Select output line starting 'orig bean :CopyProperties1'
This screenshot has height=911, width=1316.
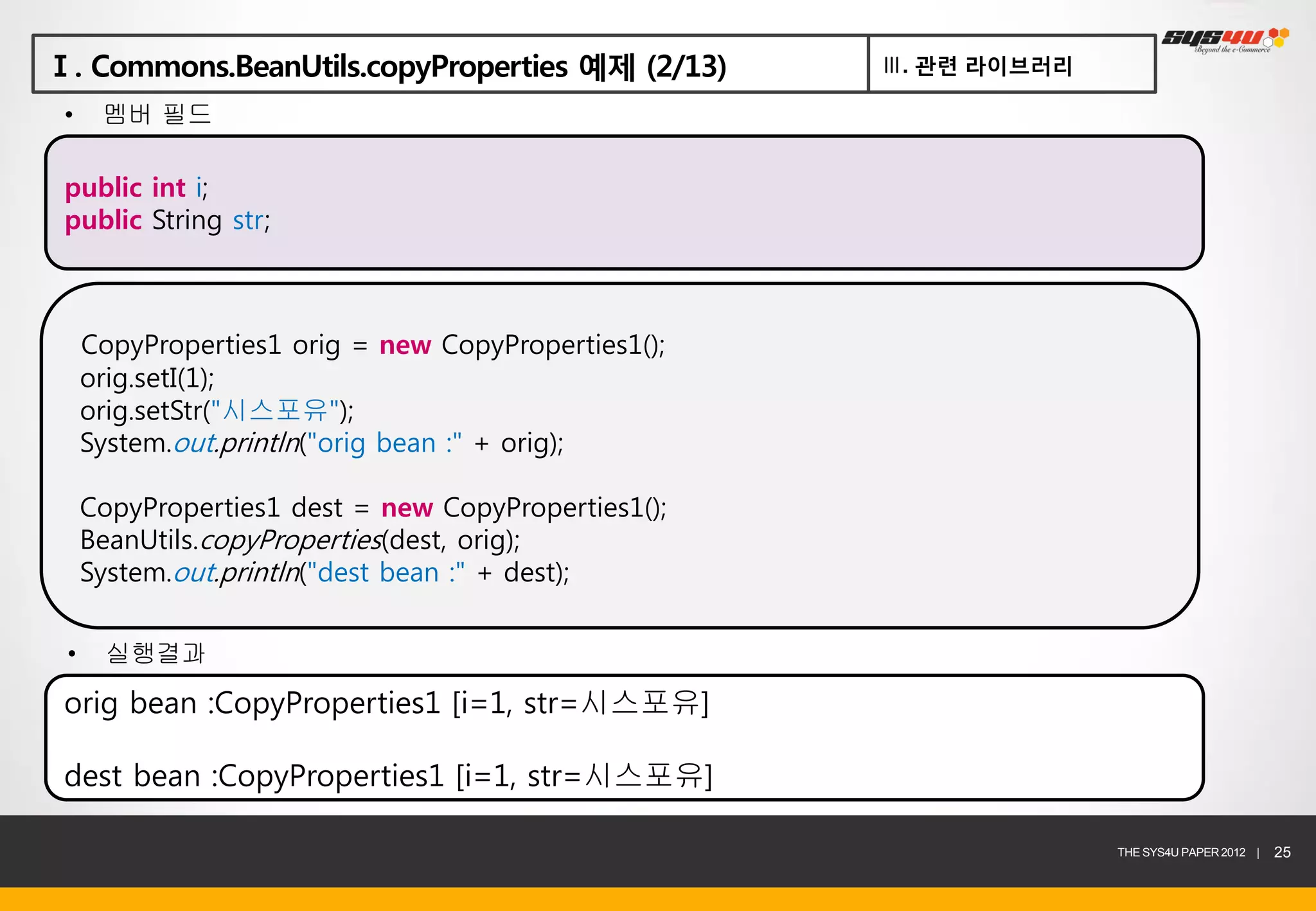click(386, 703)
